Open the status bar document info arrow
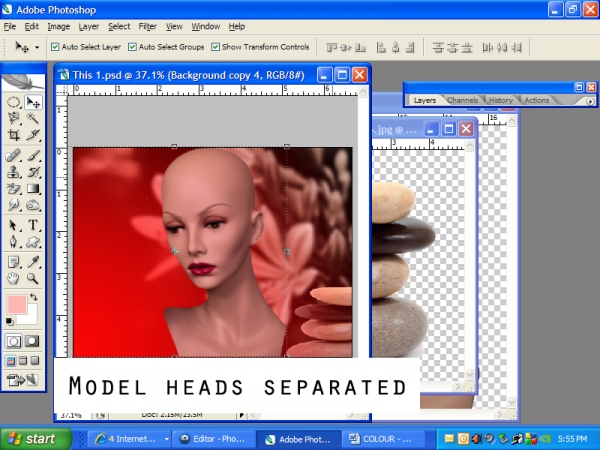This screenshot has width=600, height=450. (x=241, y=415)
